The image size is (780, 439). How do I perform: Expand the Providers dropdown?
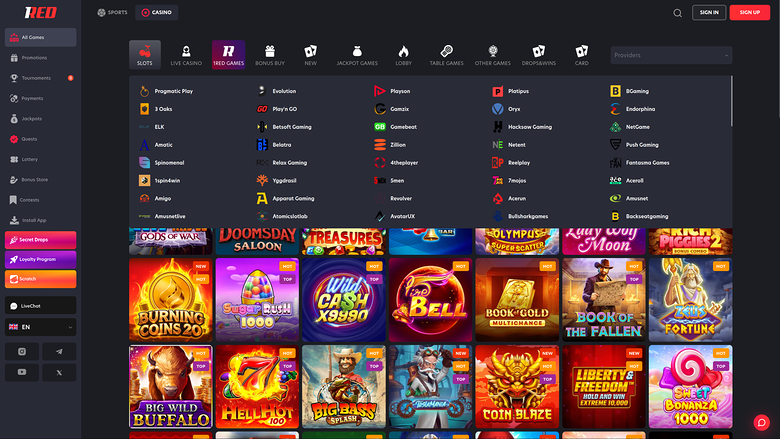coord(671,55)
